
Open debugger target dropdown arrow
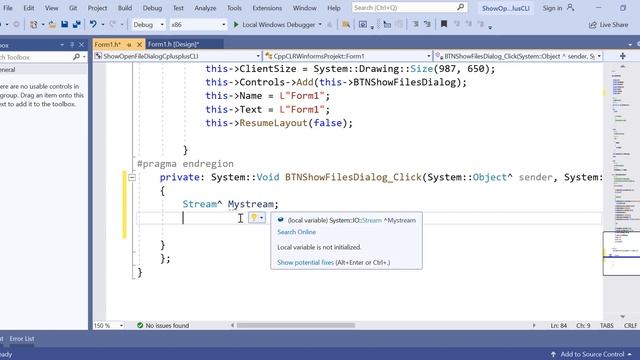(320, 24)
